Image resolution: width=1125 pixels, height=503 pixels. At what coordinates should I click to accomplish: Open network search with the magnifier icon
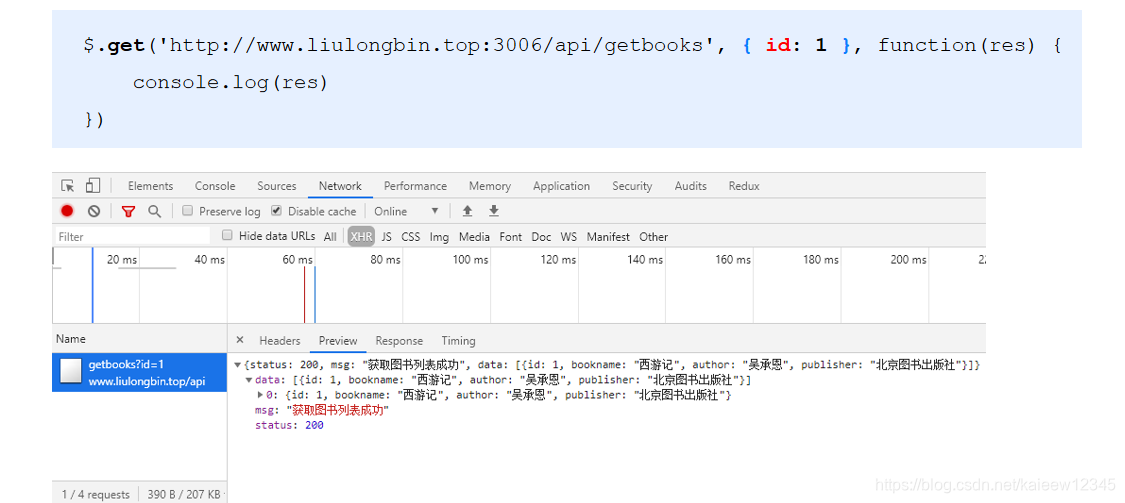(x=154, y=211)
